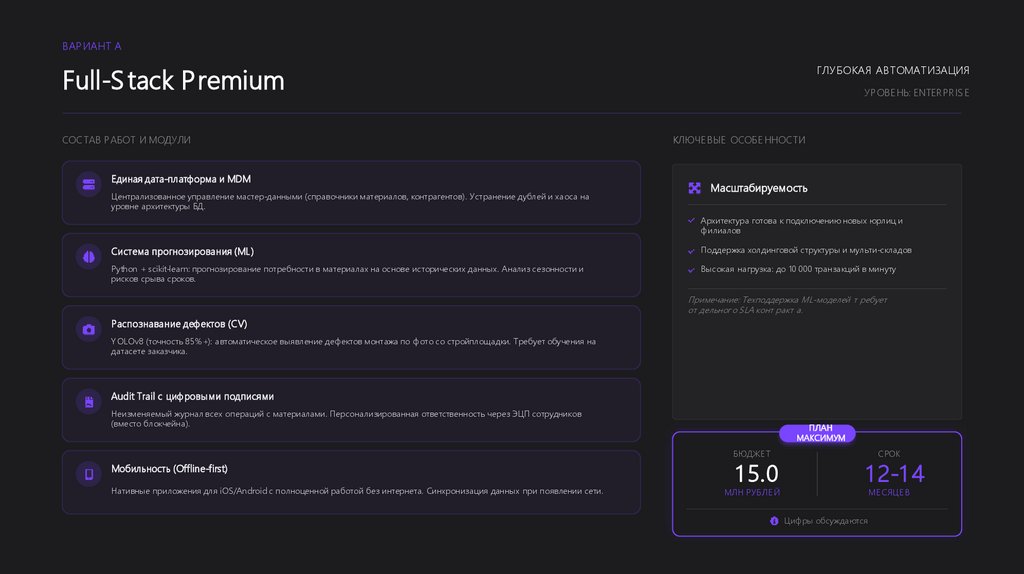Image resolution: width=1024 pixels, height=574 pixels.
Task: Click the СОСТАВ РАБОТ И МОДУЛИ heading
Action: (x=126, y=140)
